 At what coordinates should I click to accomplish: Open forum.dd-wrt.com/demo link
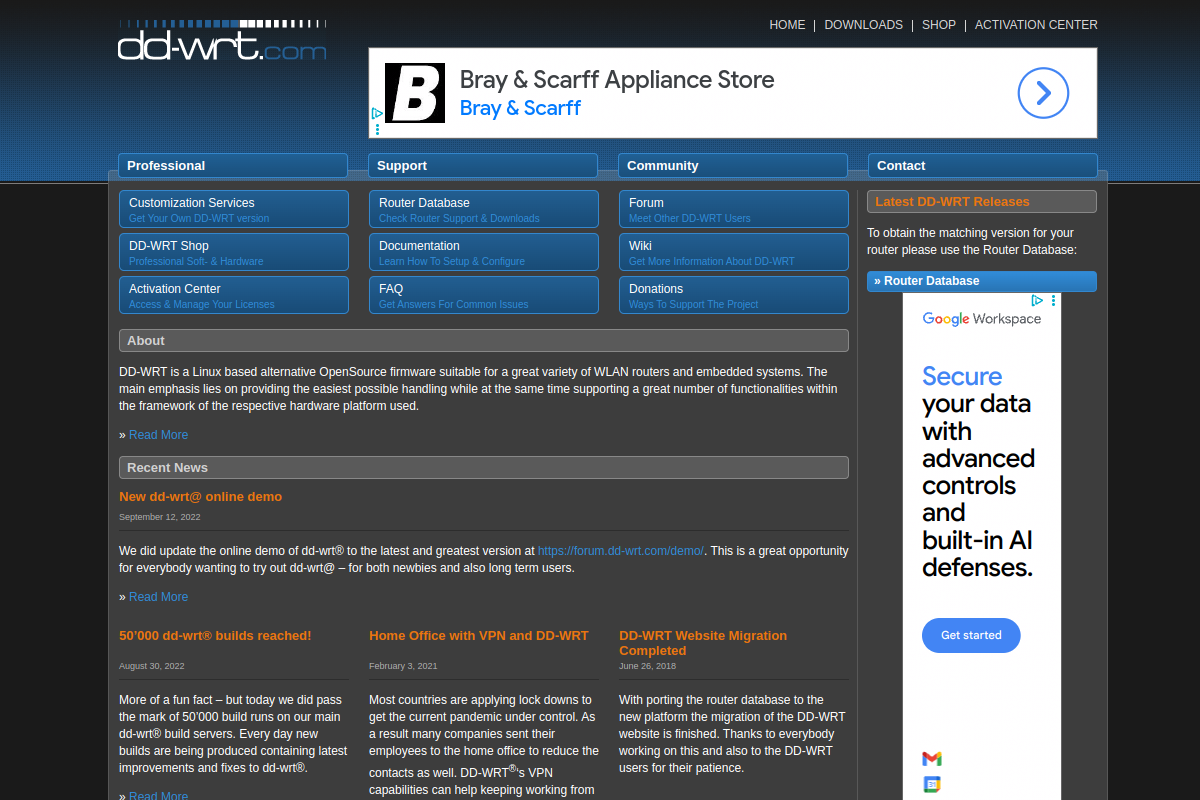[621, 551]
